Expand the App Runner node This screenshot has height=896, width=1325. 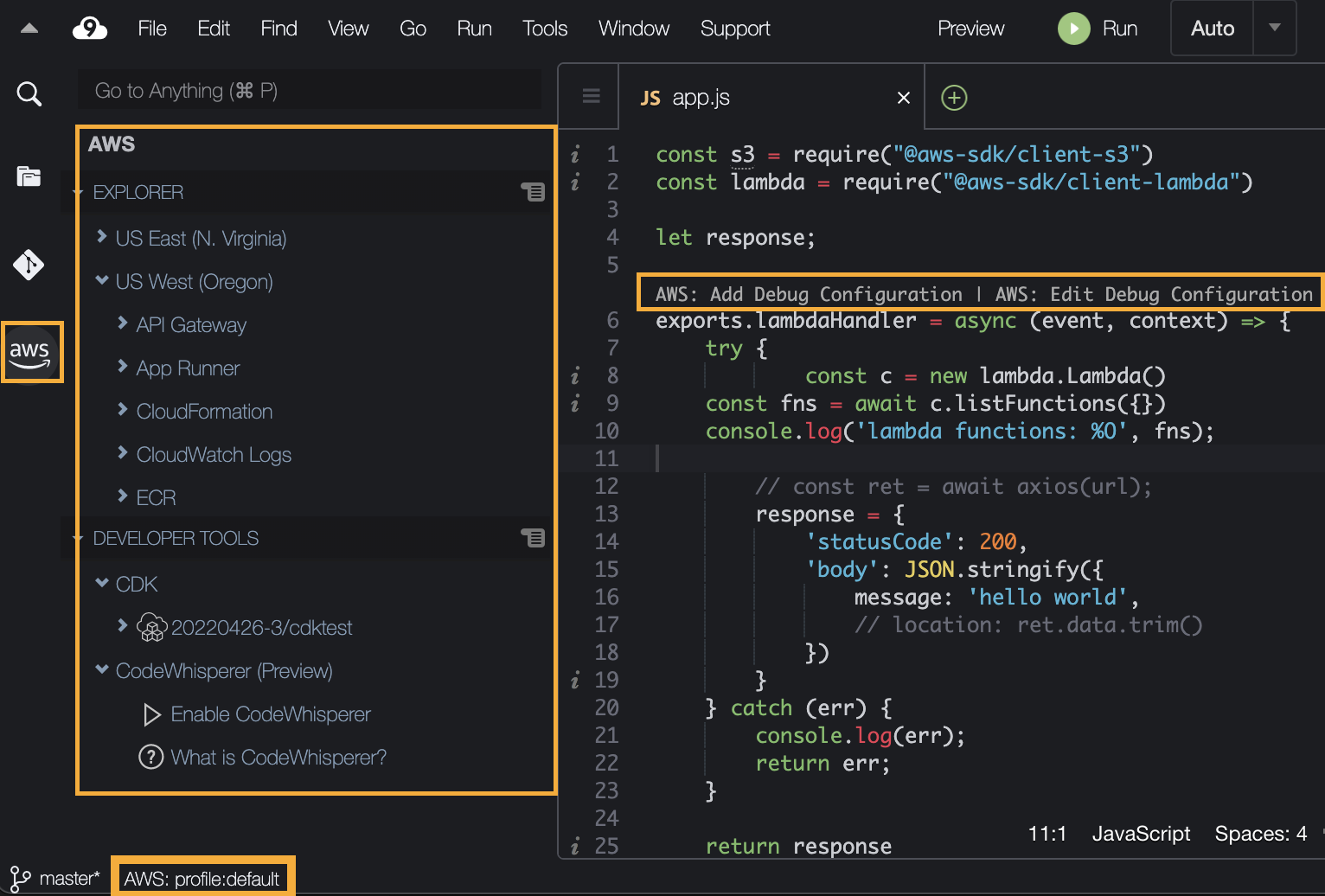(123, 366)
